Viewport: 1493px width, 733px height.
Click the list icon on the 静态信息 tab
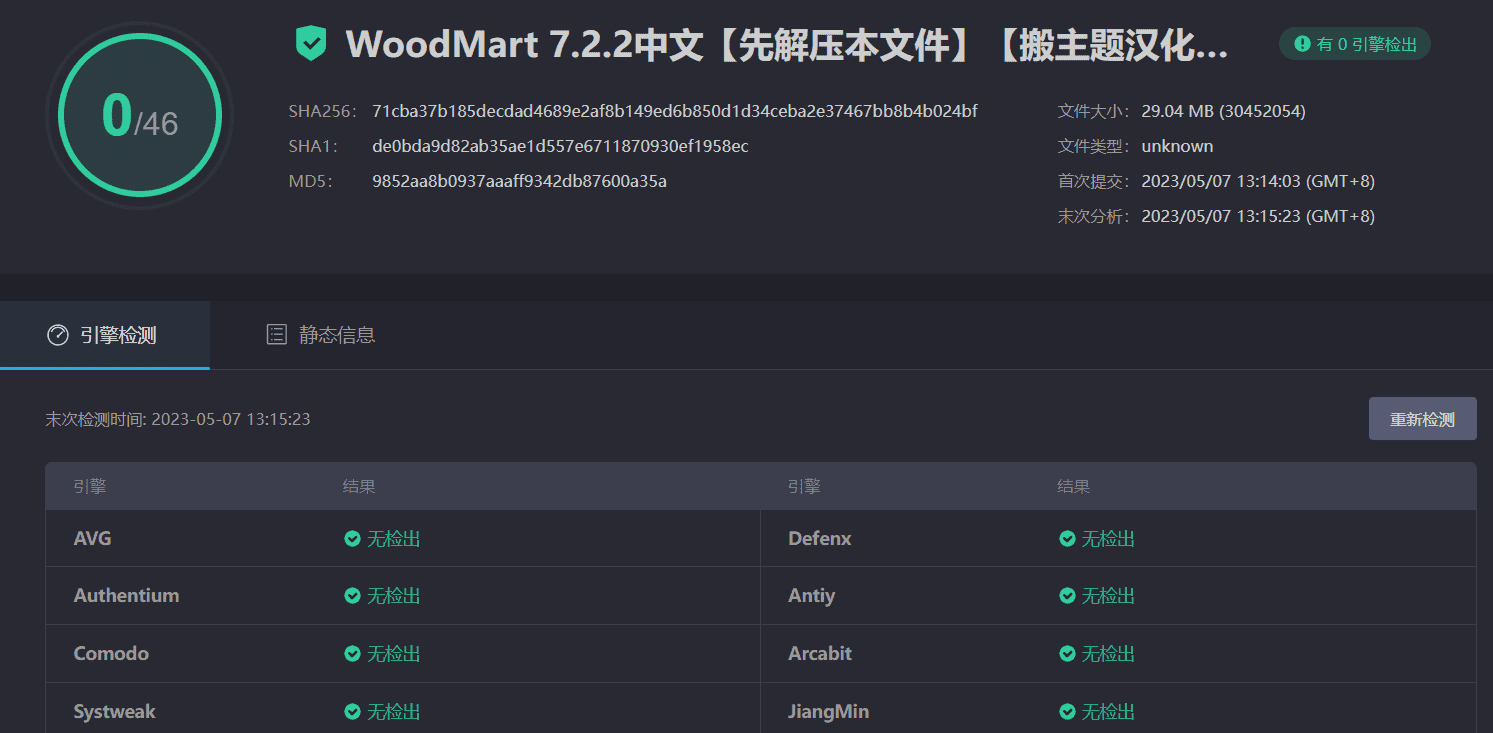click(276, 335)
